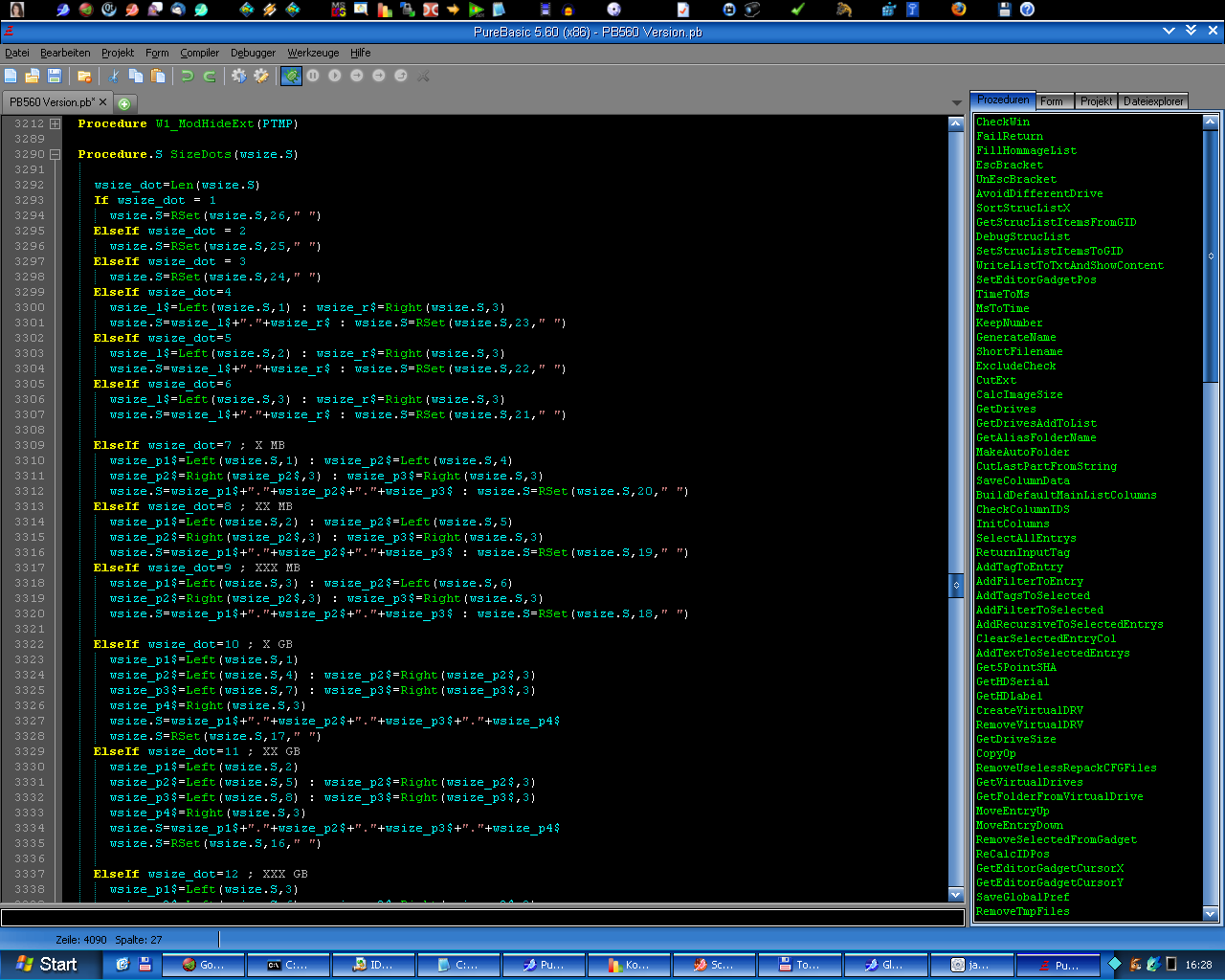Select CopyOp in procedure list
The height and width of the screenshot is (980, 1225).
coord(996,753)
